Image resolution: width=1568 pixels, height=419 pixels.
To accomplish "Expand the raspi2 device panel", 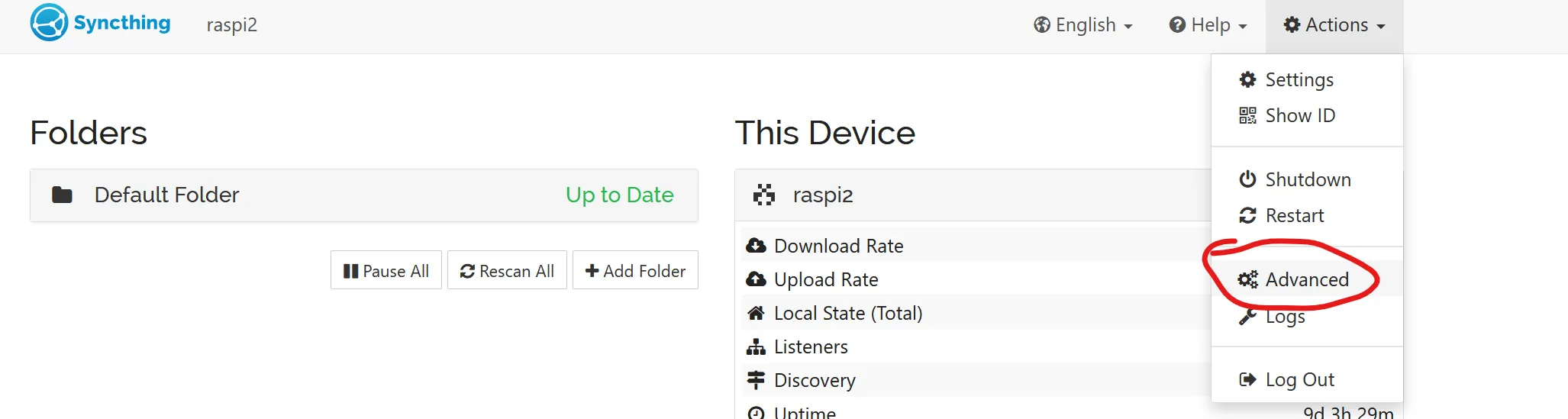I will click(973, 195).
